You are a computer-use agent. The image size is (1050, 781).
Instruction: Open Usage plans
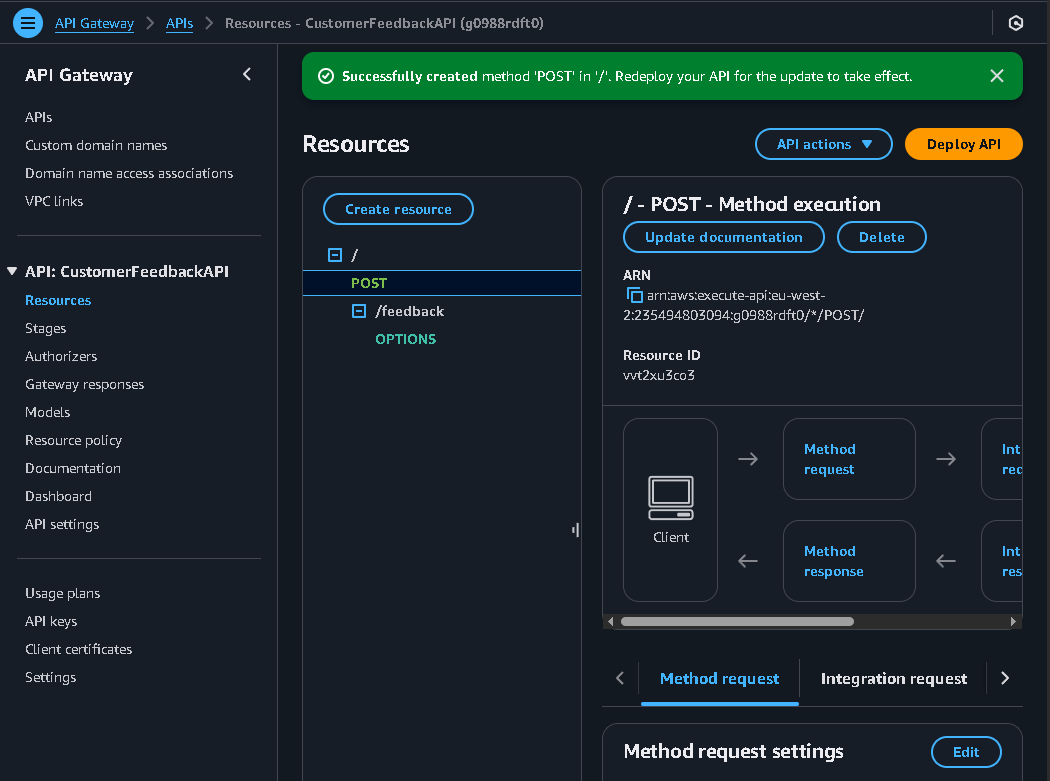pyautogui.click(x=62, y=594)
